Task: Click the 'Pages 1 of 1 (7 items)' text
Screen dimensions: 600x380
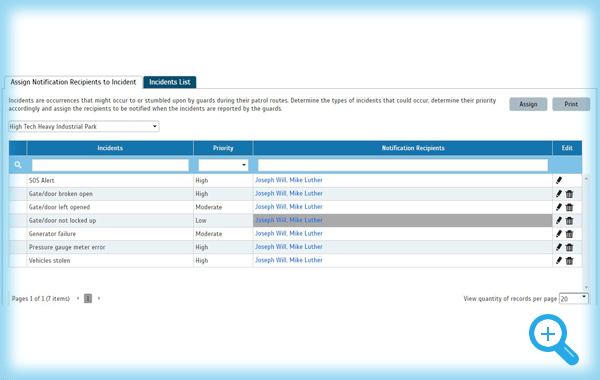Action: click(x=41, y=298)
